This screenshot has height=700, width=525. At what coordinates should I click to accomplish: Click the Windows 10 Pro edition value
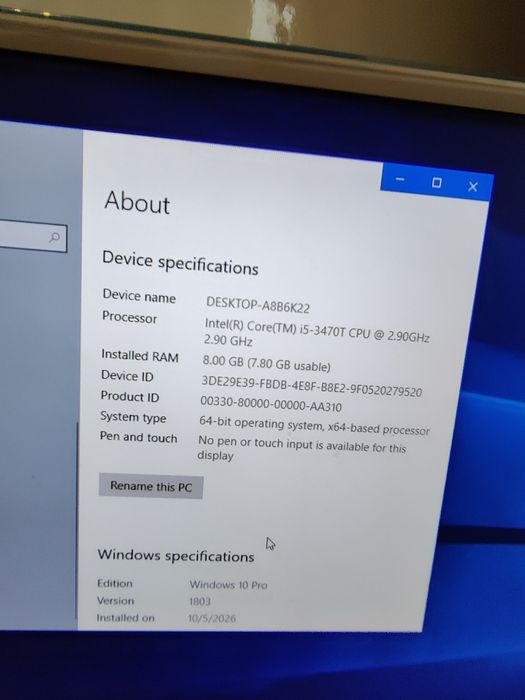tap(229, 584)
